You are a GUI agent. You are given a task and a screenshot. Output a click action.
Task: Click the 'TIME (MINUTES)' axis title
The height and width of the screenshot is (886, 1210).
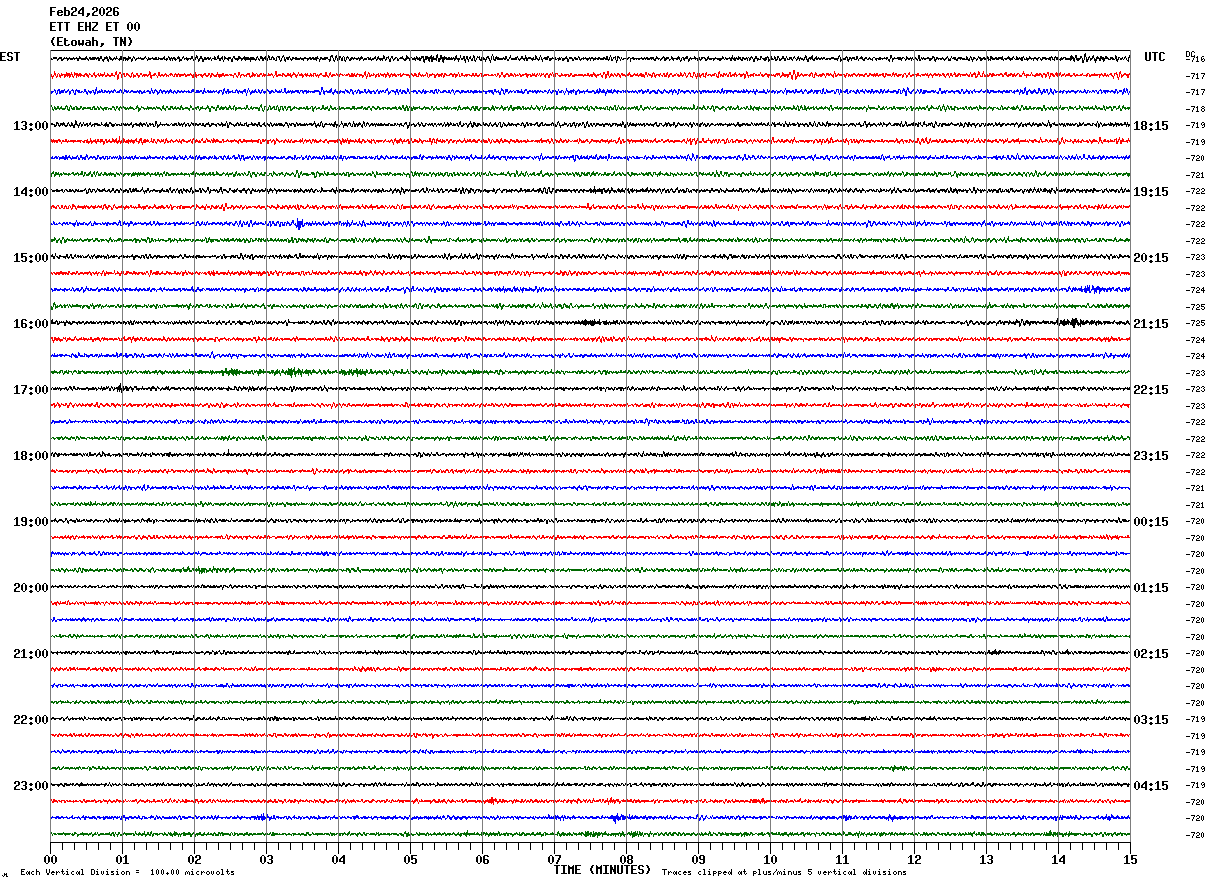602,870
